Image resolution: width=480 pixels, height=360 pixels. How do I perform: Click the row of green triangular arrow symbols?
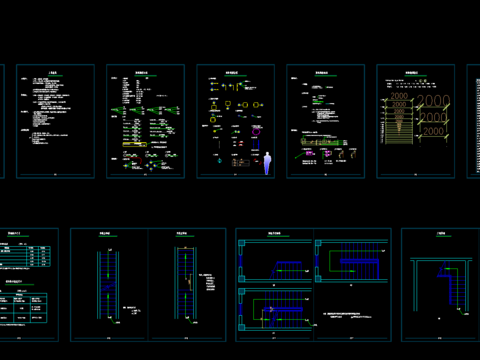(145, 110)
